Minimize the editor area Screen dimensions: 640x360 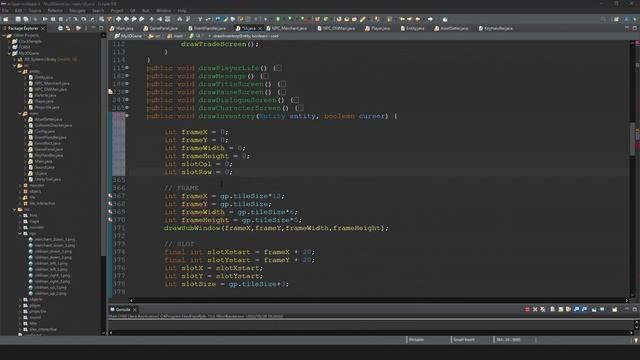tap(627, 28)
